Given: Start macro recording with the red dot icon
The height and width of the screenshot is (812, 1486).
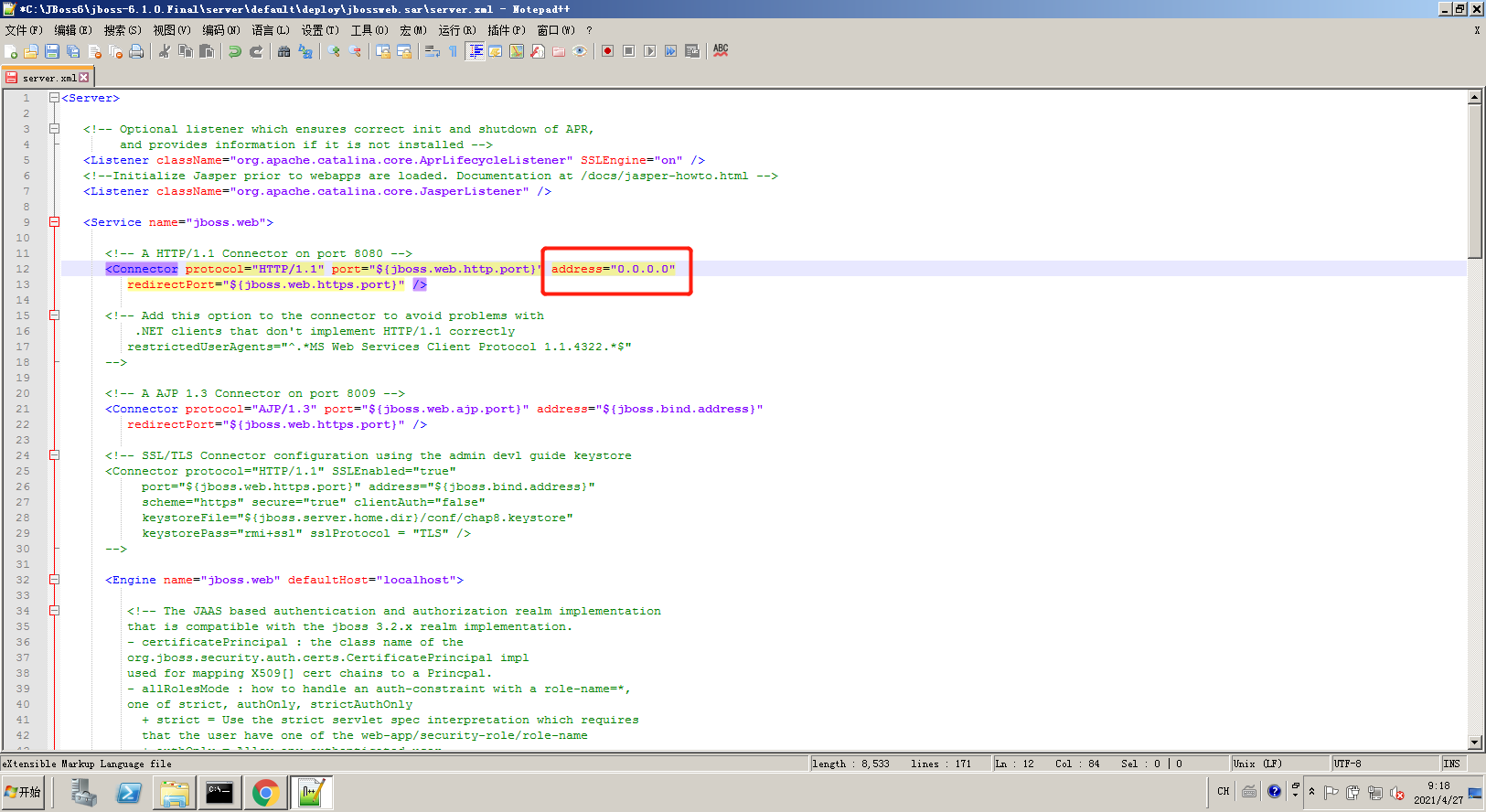Looking at the screenshot, I should pos(608,51).
